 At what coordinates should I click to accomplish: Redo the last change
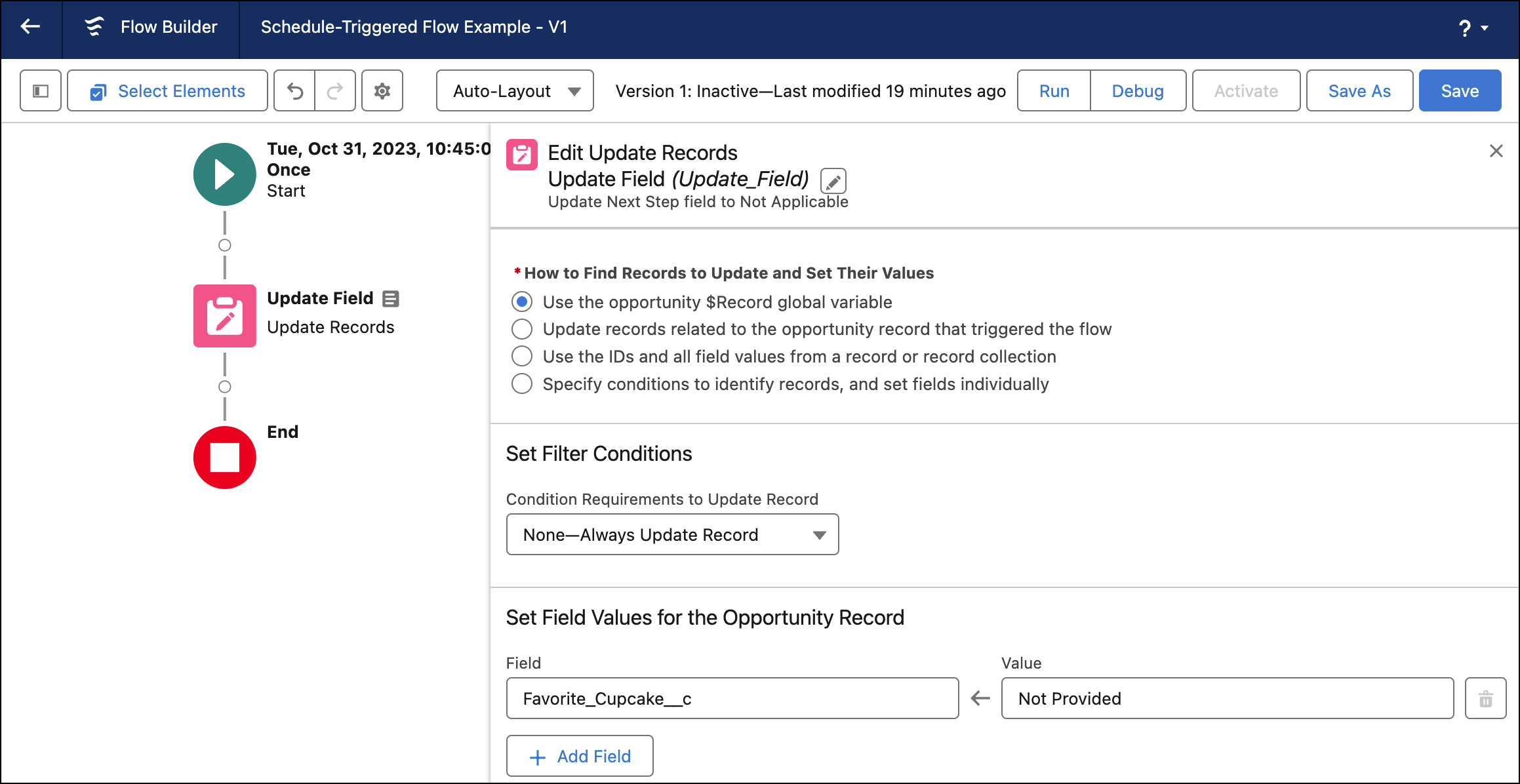[335, 90]
